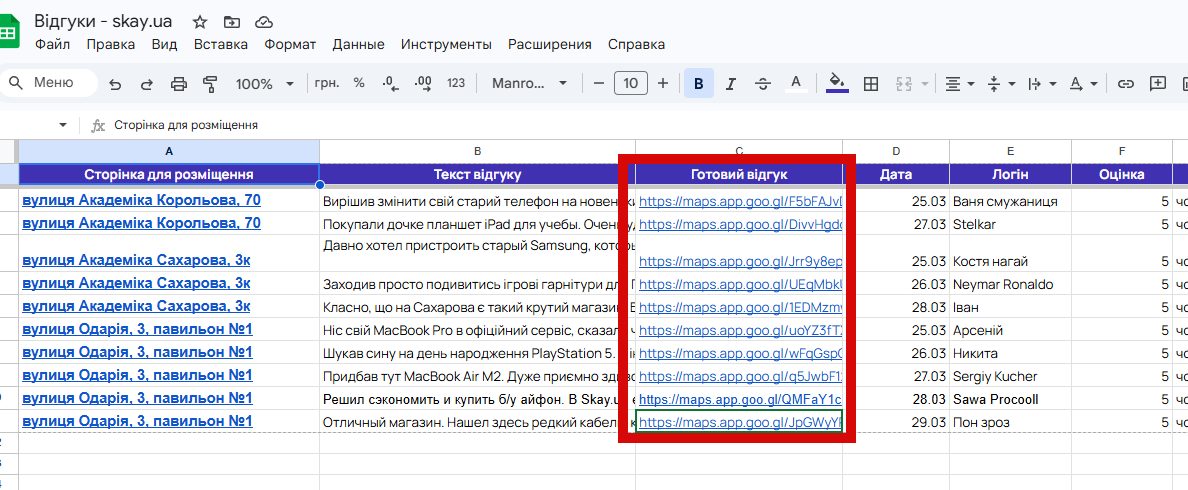Select login cell Sergiy Kucher
Viewport: 1188px width, 490px height.
(x=1010, y=376)
